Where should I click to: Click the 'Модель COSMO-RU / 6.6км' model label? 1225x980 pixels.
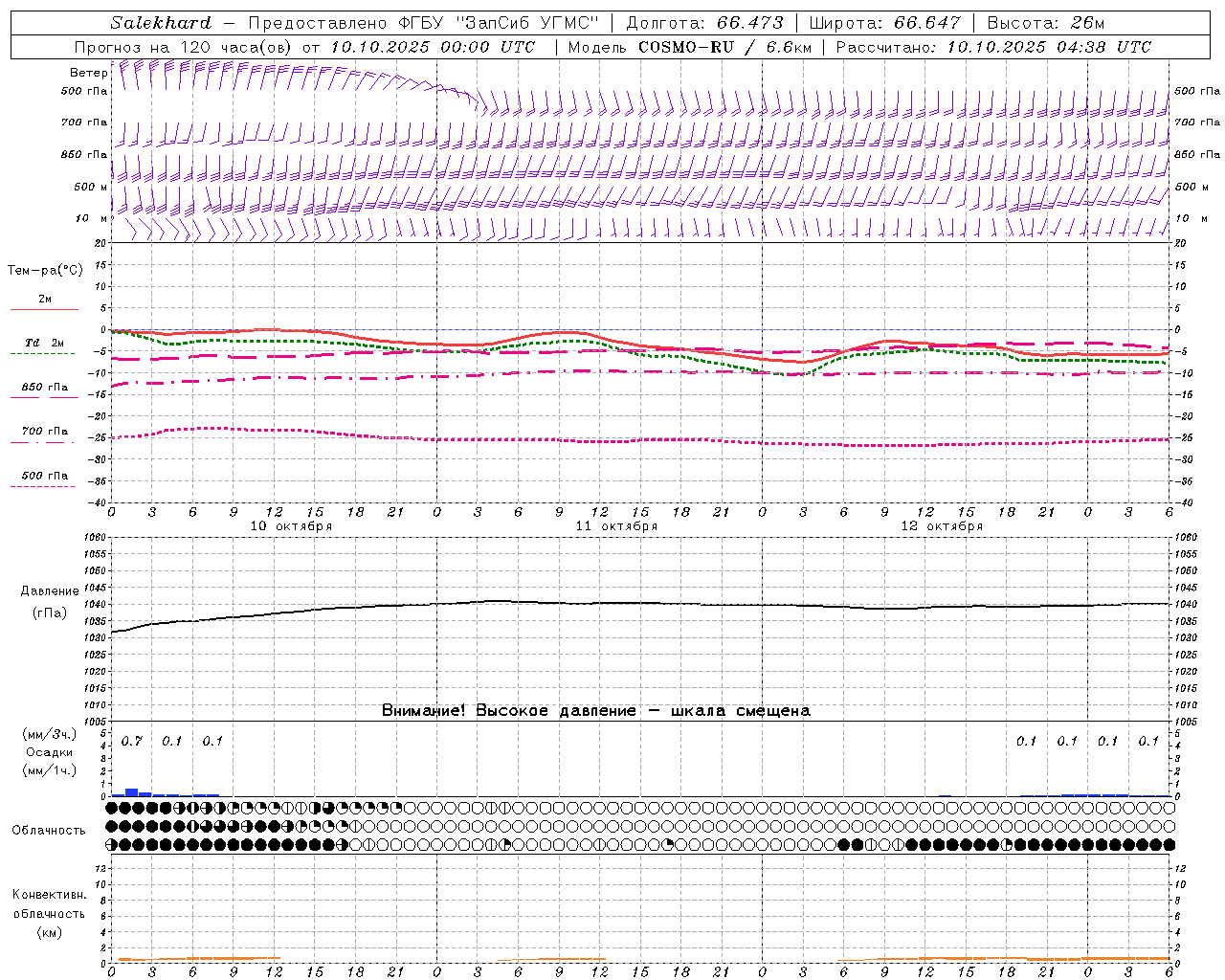pyautogui.click(x=689, y=47)
